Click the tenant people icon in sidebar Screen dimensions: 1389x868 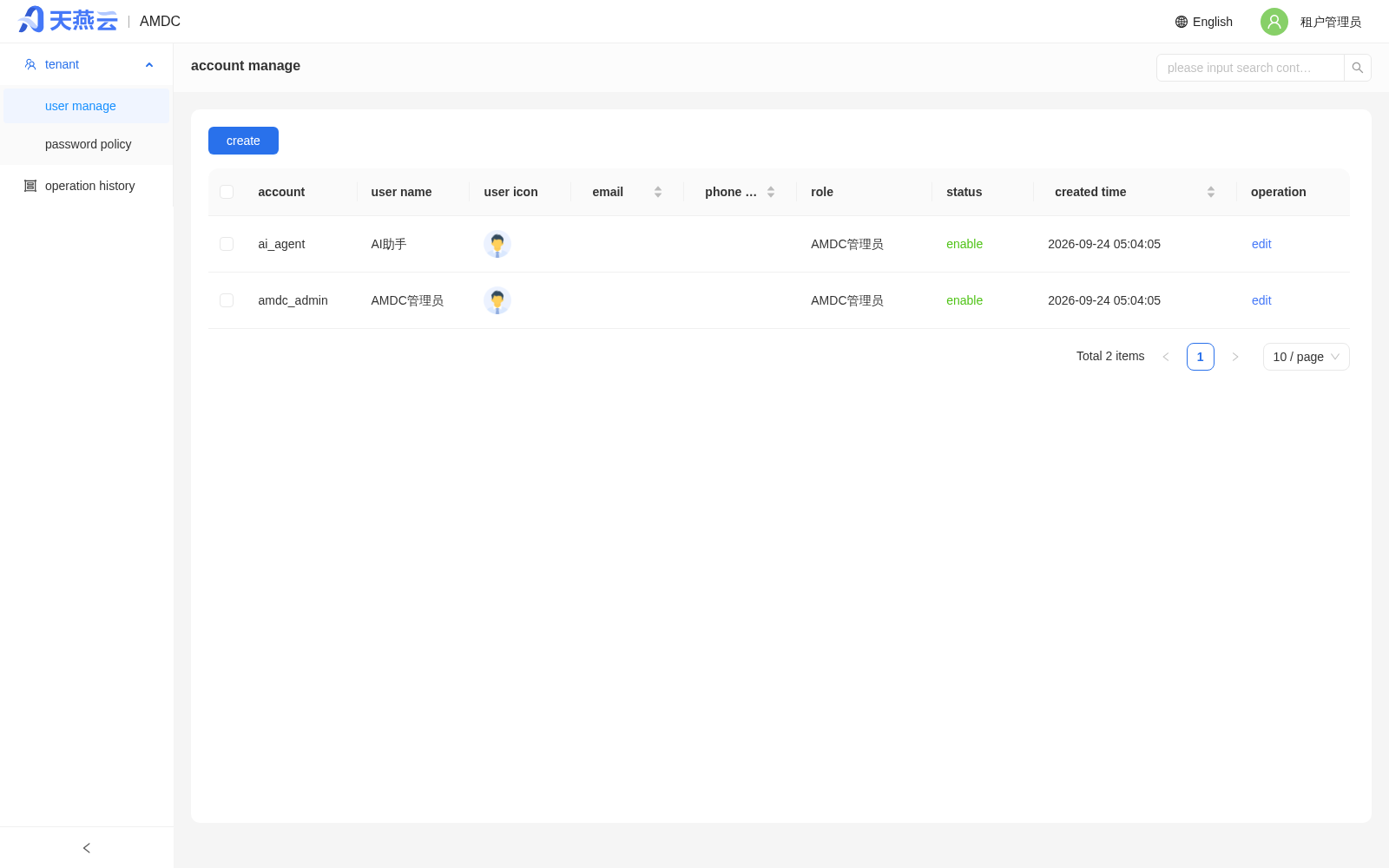30,64
